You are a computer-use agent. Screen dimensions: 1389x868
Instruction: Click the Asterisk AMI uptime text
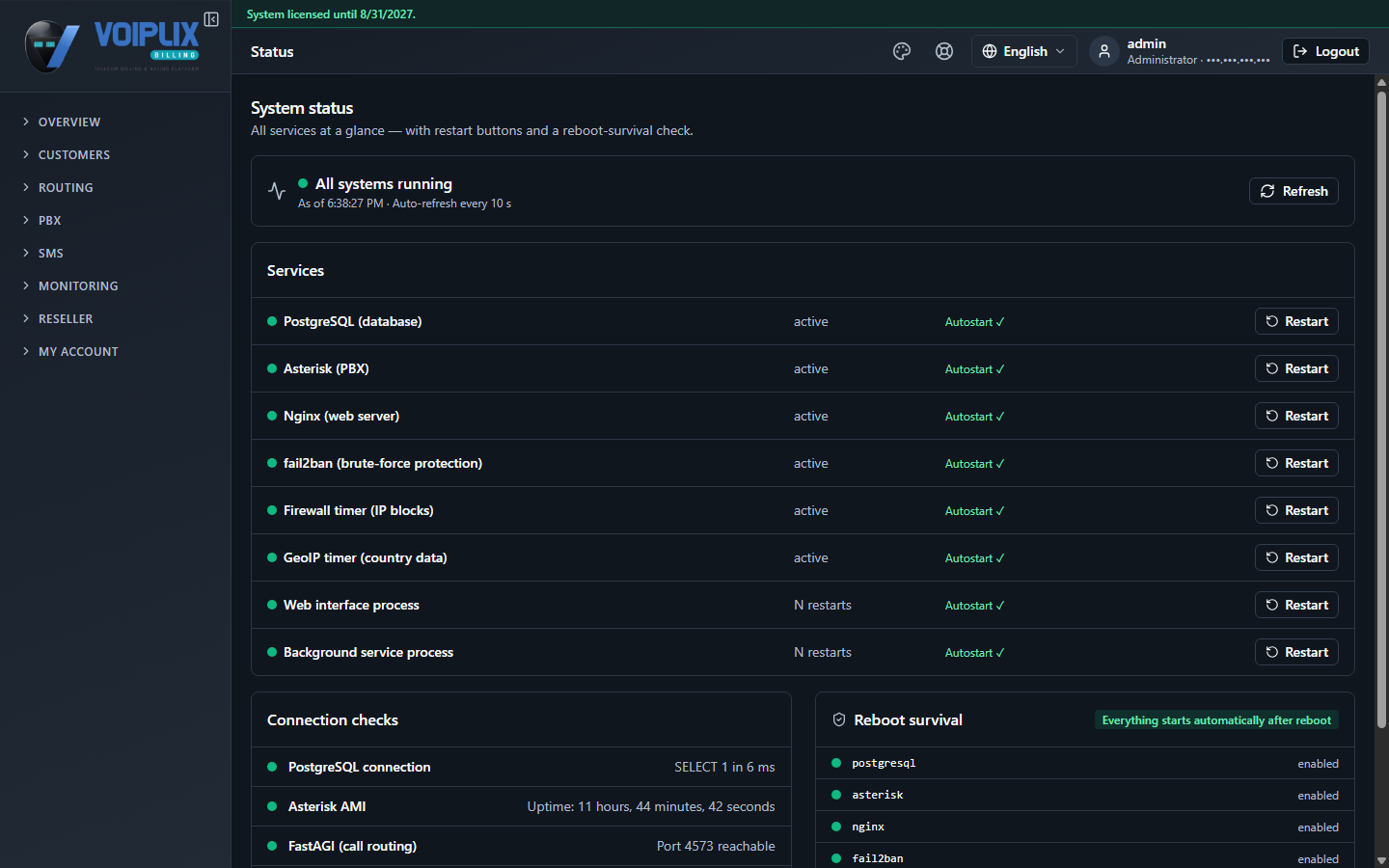click(651, 806)
